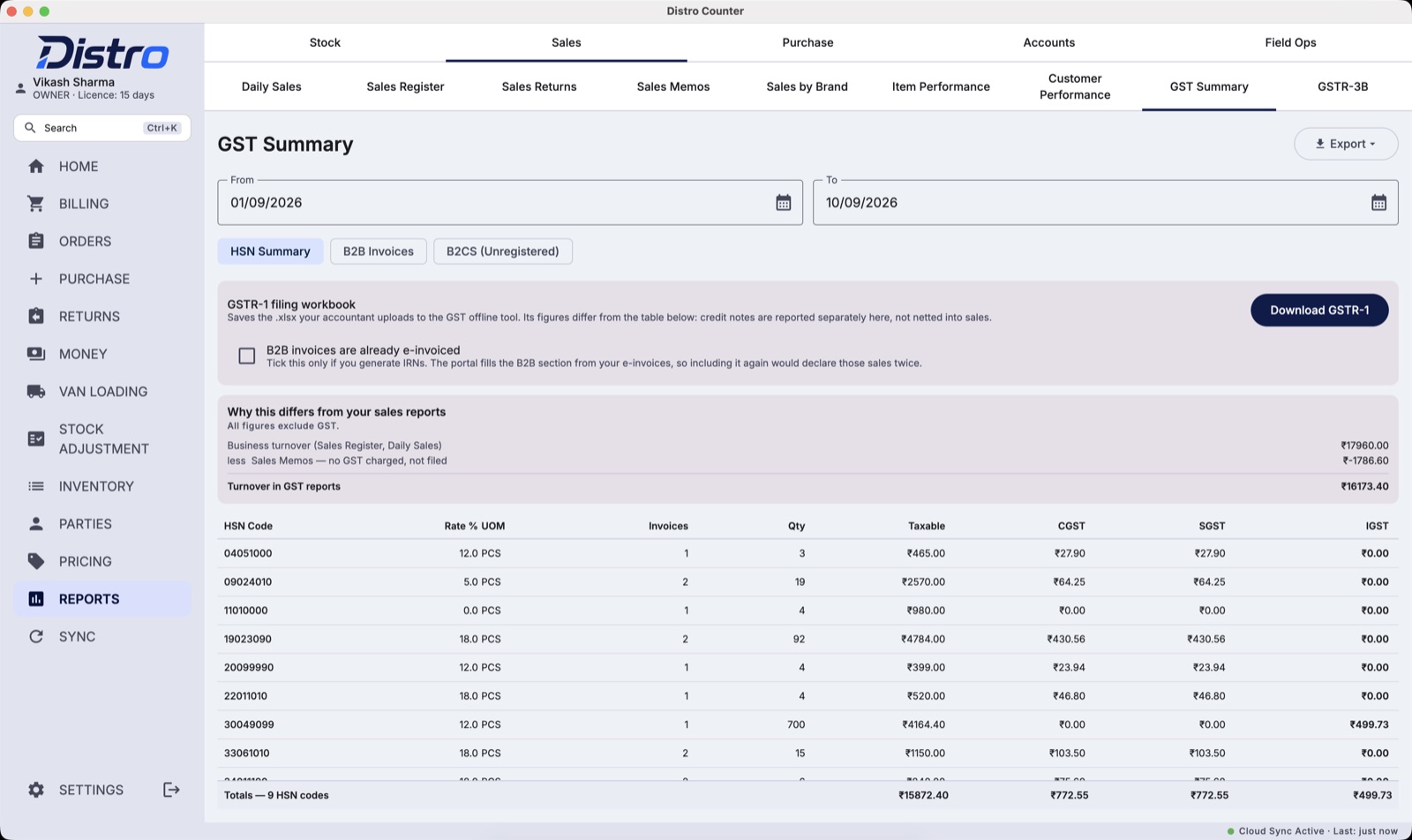Open the Sales by Brand sub-tab
The width and height of the screenshot is (1412, 840).
coord(807,86)
